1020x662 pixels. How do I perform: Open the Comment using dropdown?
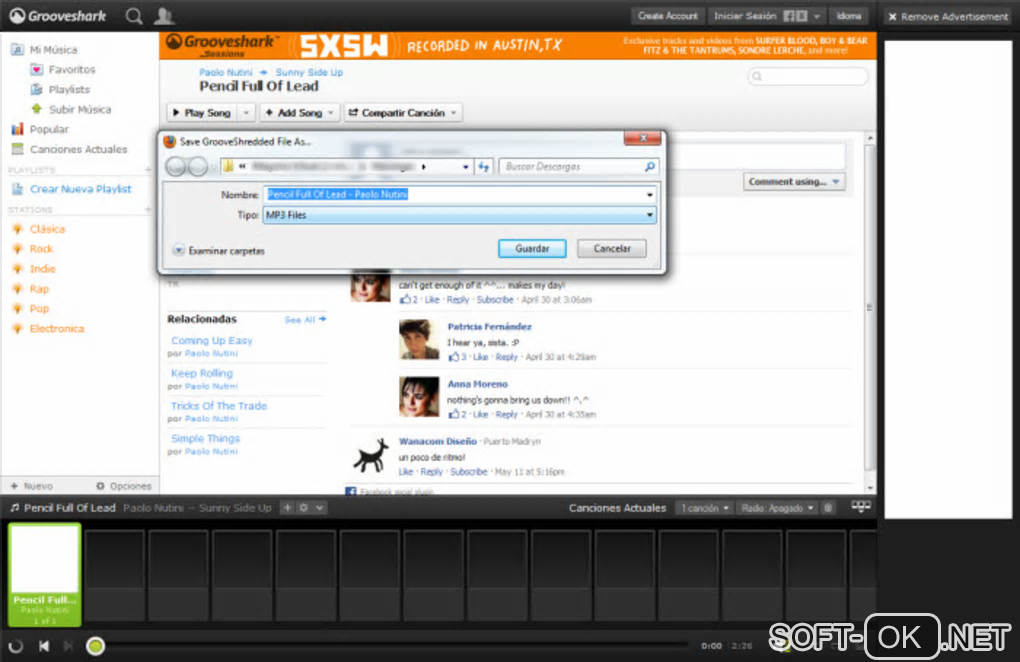(x=794, y=181)
